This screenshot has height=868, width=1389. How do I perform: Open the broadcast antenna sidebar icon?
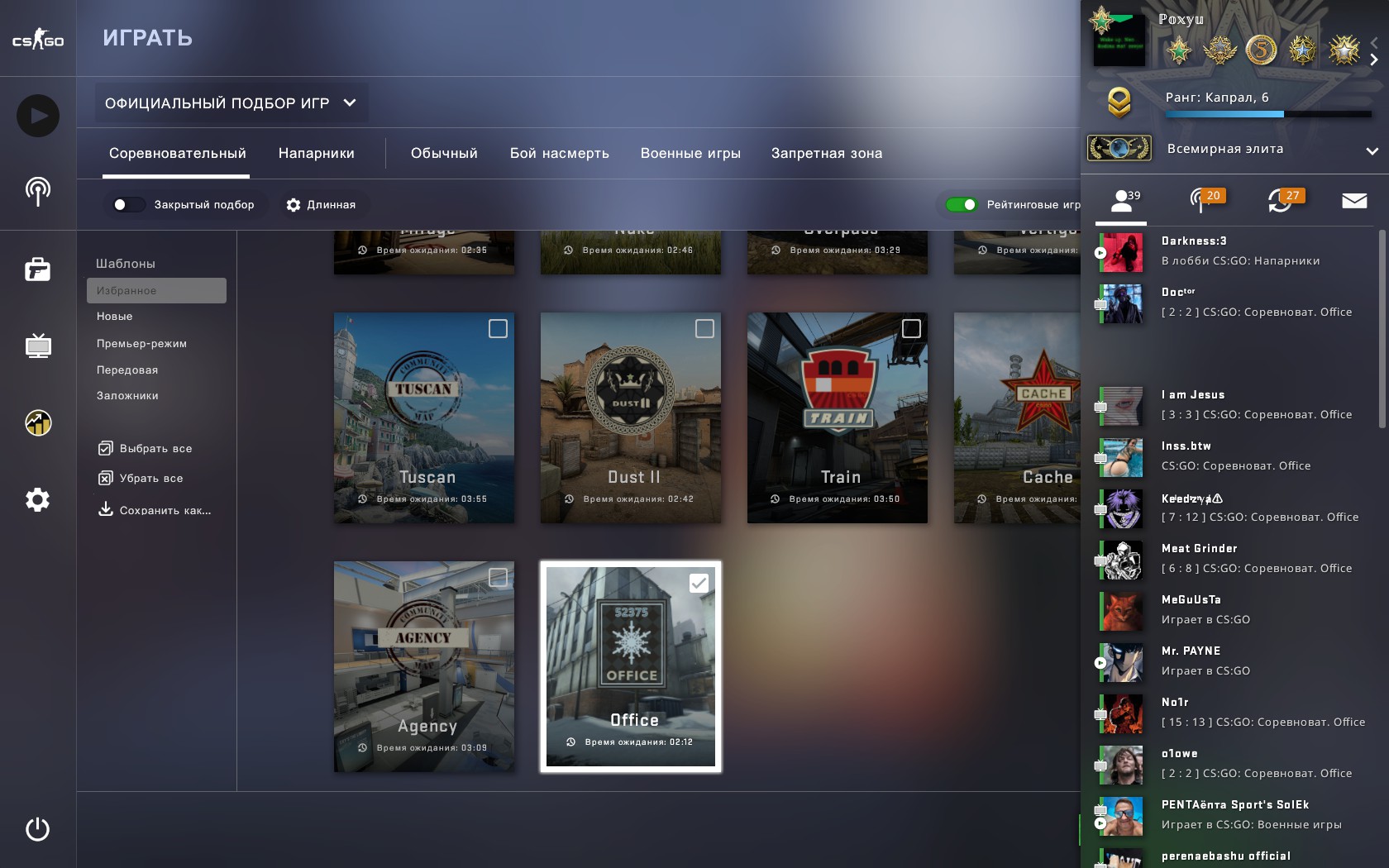pos(38,192)
